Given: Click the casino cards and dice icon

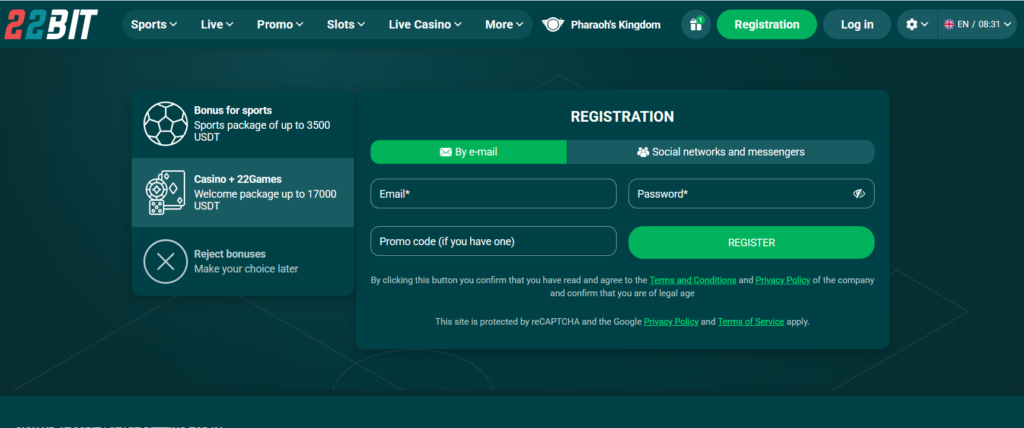Looking at the screenshot, I should tap(165, 192).
